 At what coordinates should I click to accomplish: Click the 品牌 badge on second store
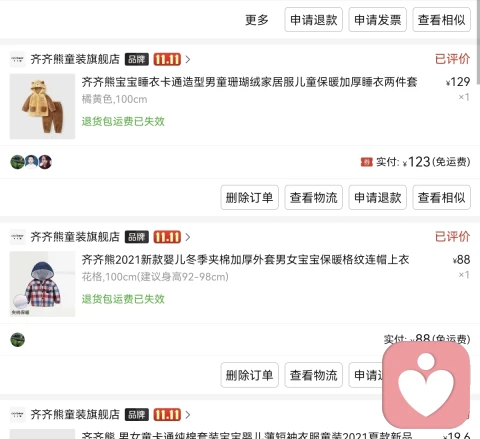point(137,237)
